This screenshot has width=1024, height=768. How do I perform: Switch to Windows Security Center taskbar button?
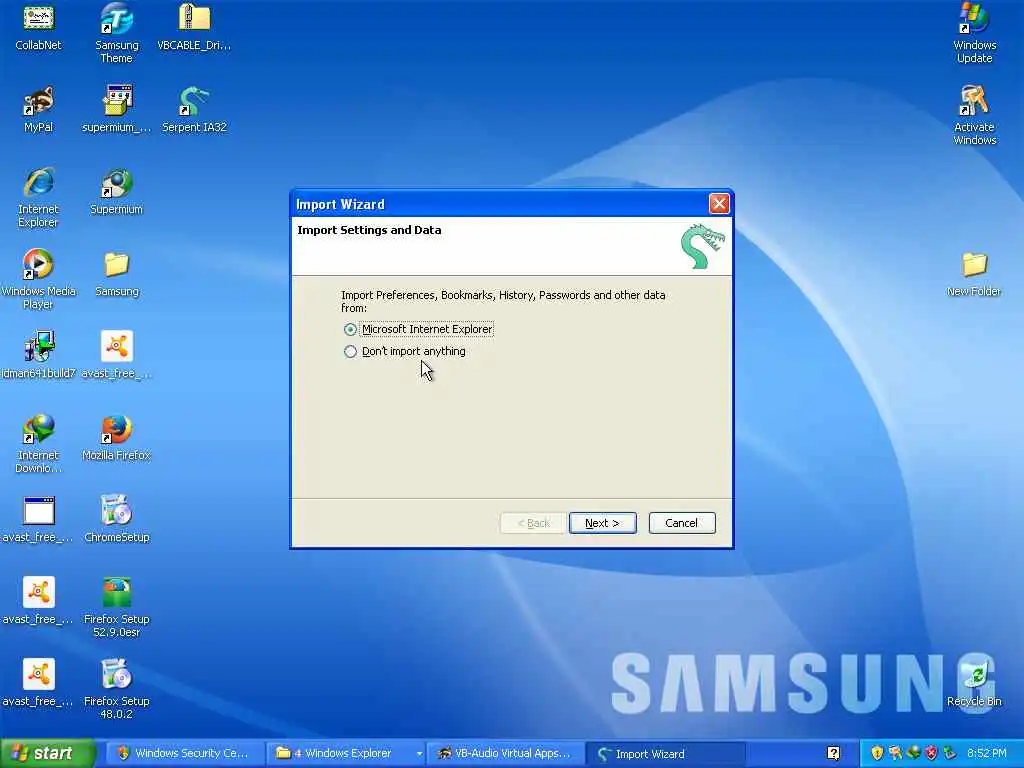click(x=184, y=754)
